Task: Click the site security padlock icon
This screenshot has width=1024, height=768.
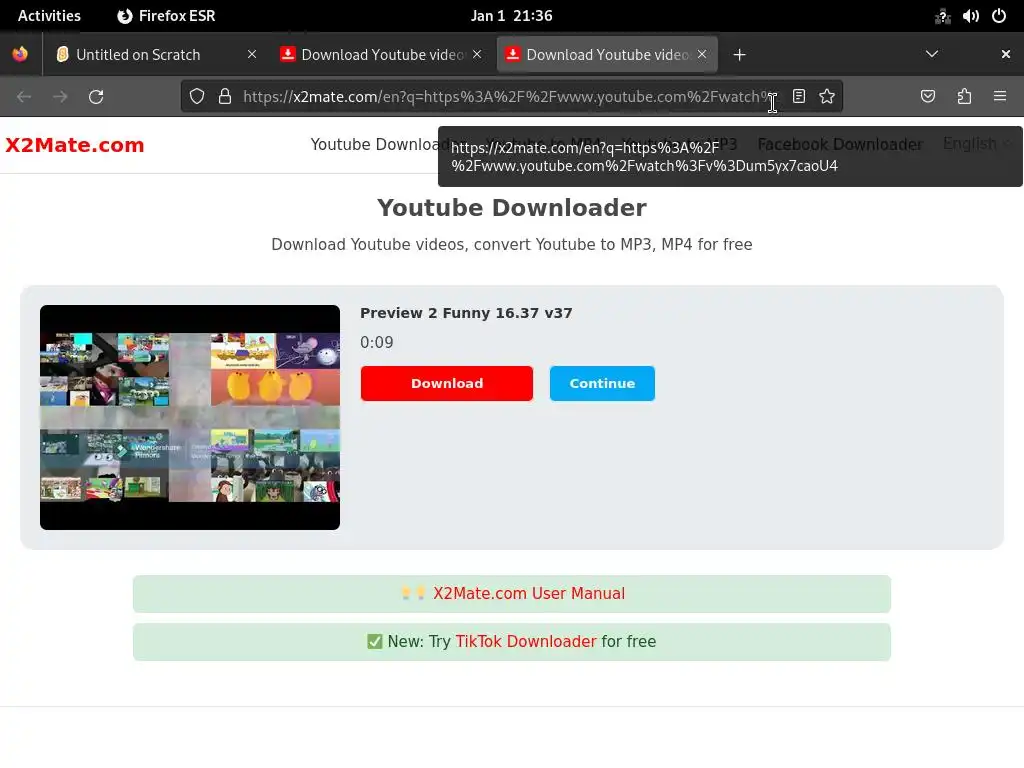Action: coord(225,97)
